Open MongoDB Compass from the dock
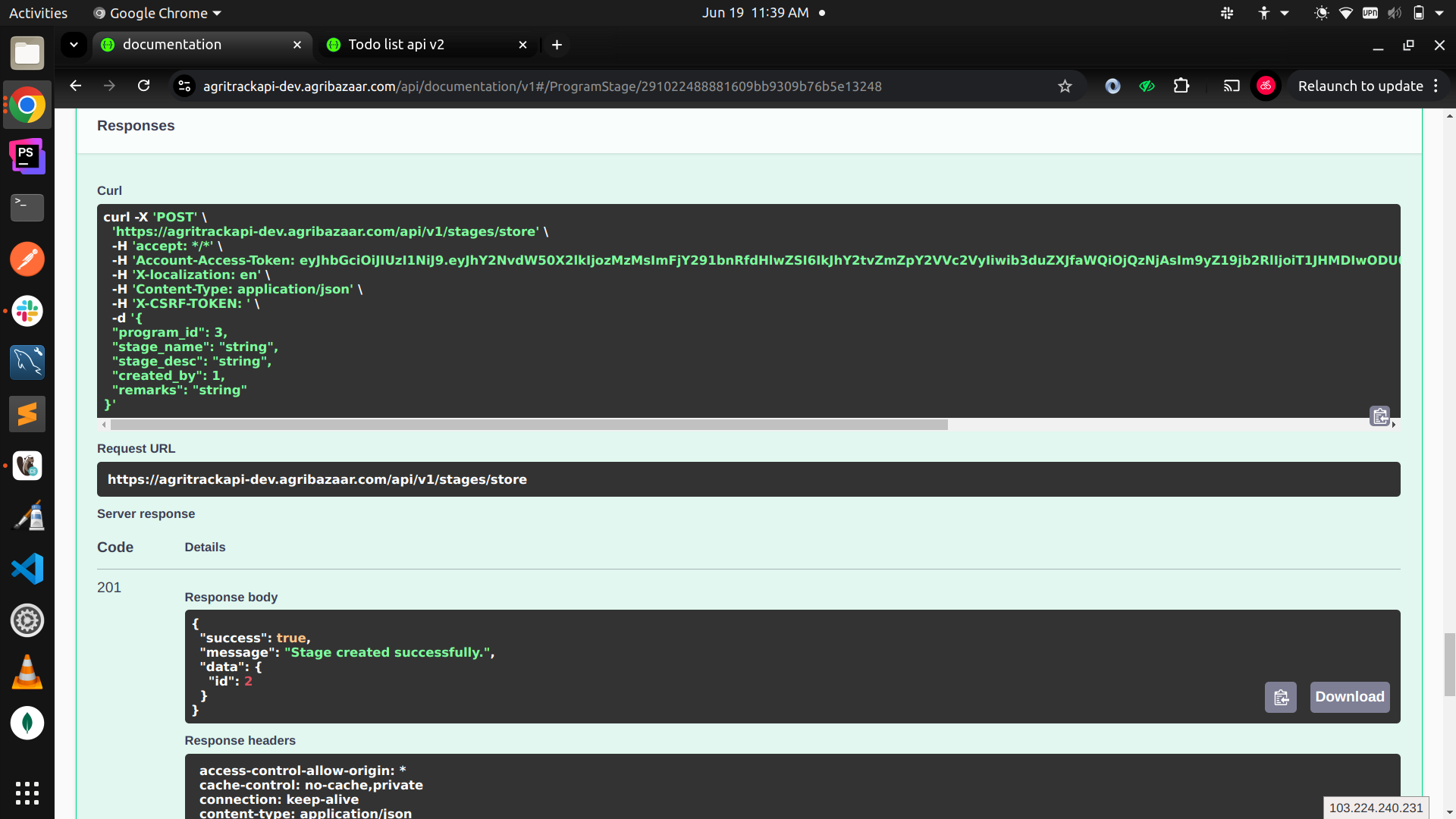Image resolution: width=1456 pixels, height=819 pixels. coord(27,723)
